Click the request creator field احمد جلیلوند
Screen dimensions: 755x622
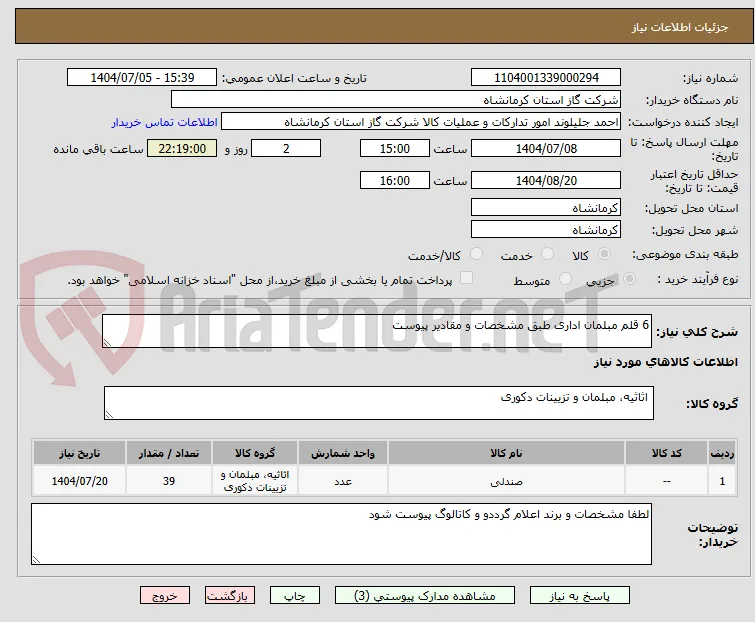421,122
